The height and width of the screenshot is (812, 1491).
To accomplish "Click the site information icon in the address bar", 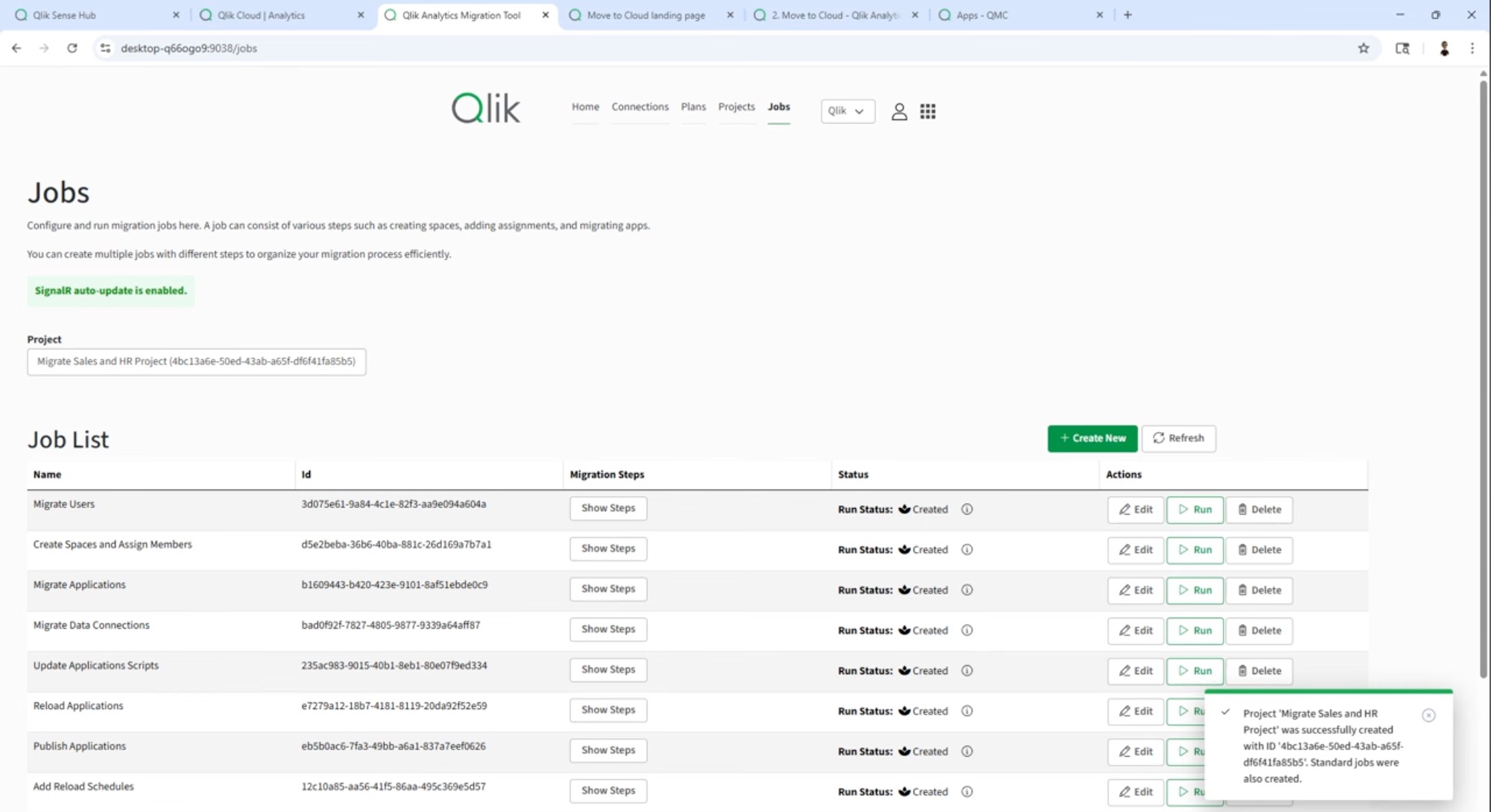I will coord(105,48).
